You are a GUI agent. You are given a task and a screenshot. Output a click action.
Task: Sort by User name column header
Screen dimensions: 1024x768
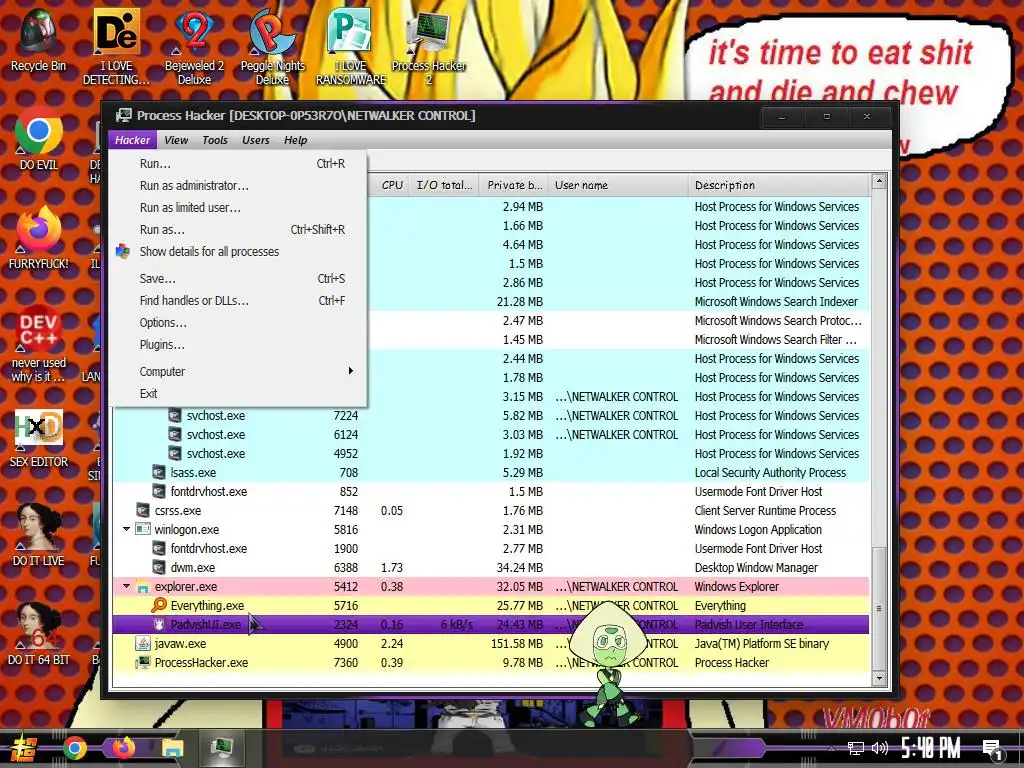tap(618, 185)
